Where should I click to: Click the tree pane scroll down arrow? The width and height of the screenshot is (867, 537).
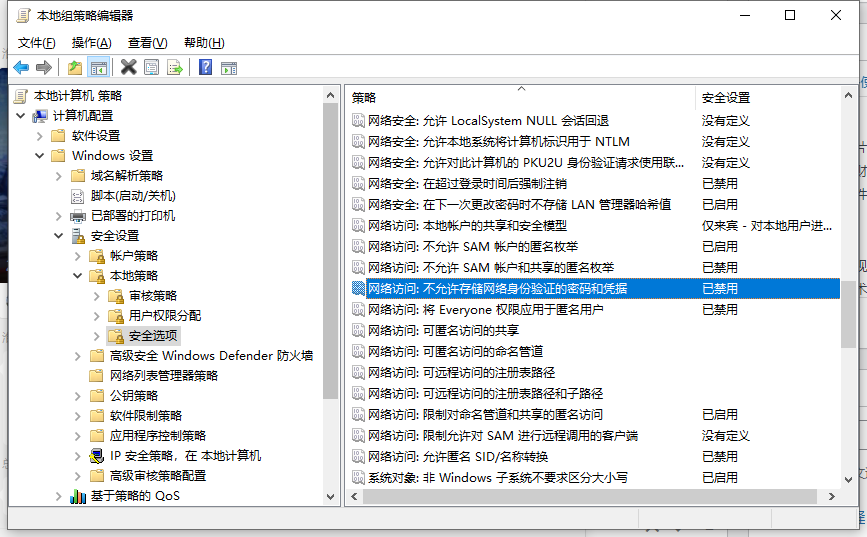[x=331, y=497]
